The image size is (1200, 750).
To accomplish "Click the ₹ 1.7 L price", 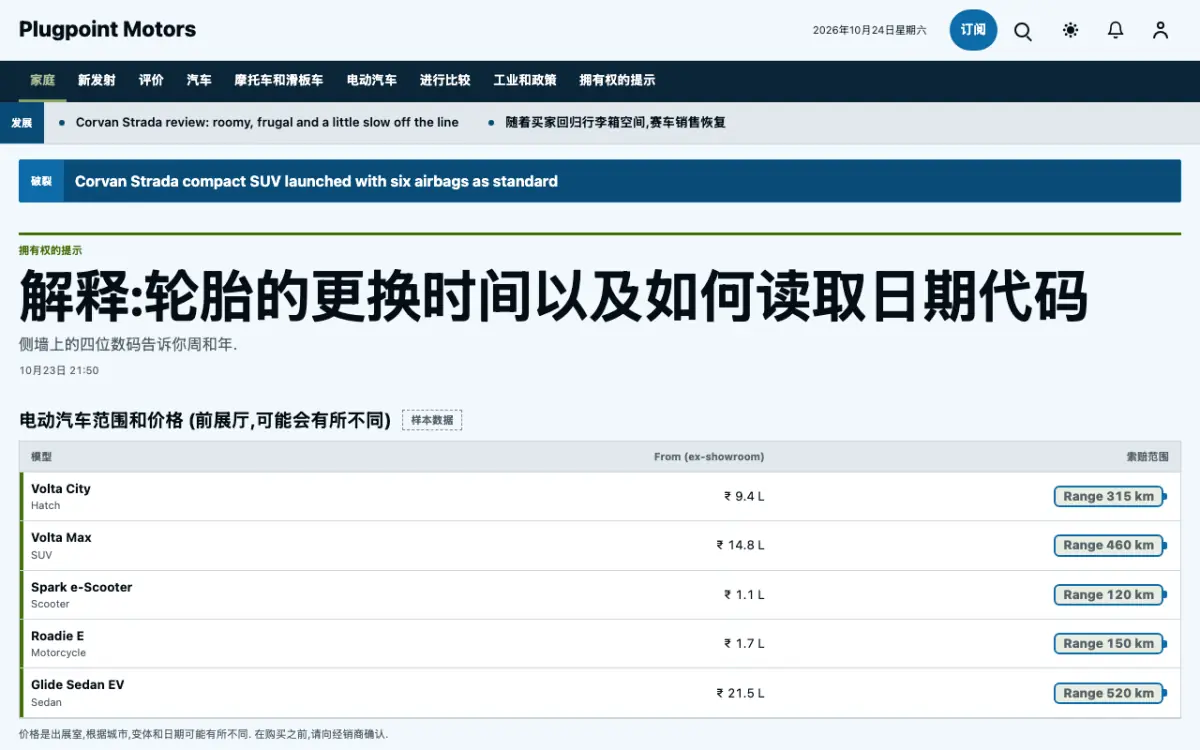I will coord(744,643).
